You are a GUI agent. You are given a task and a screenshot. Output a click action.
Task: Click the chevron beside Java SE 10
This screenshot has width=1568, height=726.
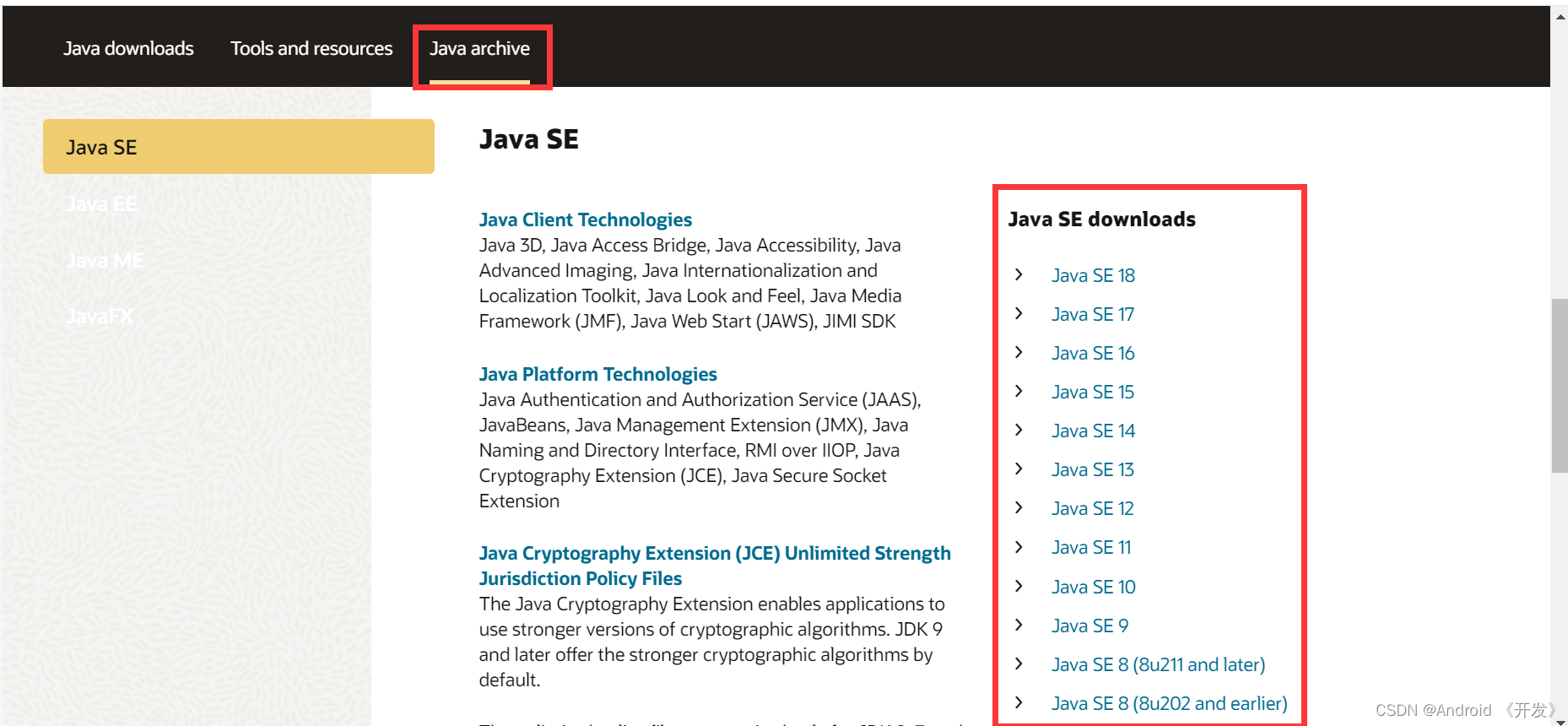point(1019,586)
